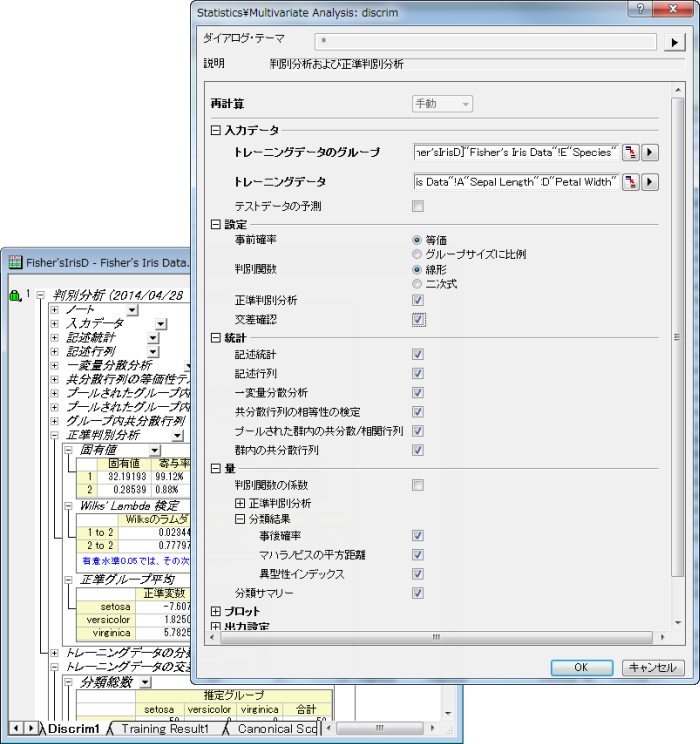The width and height of the screenshot is (700, 744).
Task: Toggle 交差確認 checkbox
Action: click(x=418, y=319)
